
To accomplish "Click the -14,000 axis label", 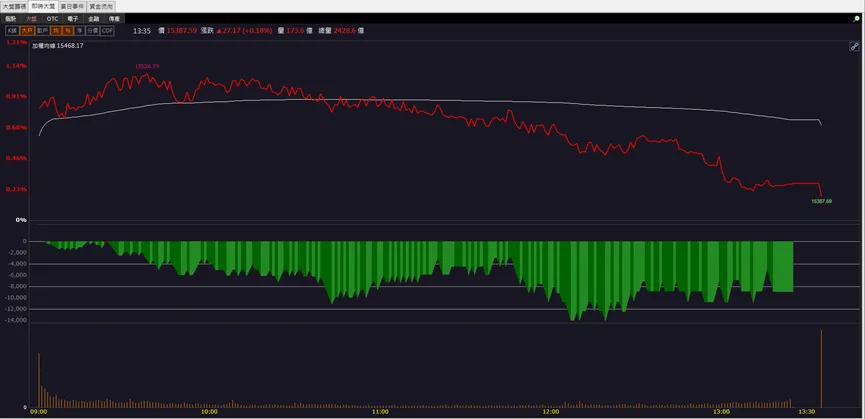I will click(x=17, y=320).
